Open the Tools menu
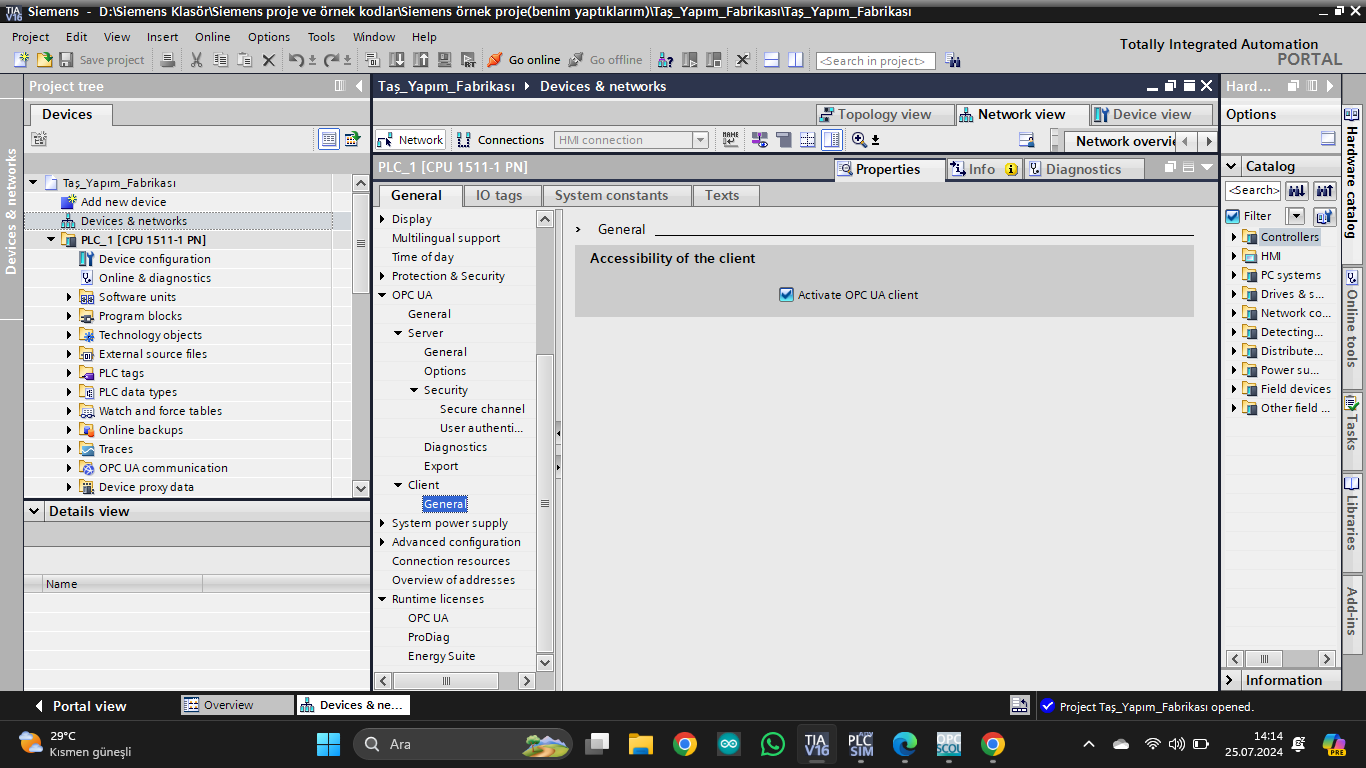 point(321,37)
